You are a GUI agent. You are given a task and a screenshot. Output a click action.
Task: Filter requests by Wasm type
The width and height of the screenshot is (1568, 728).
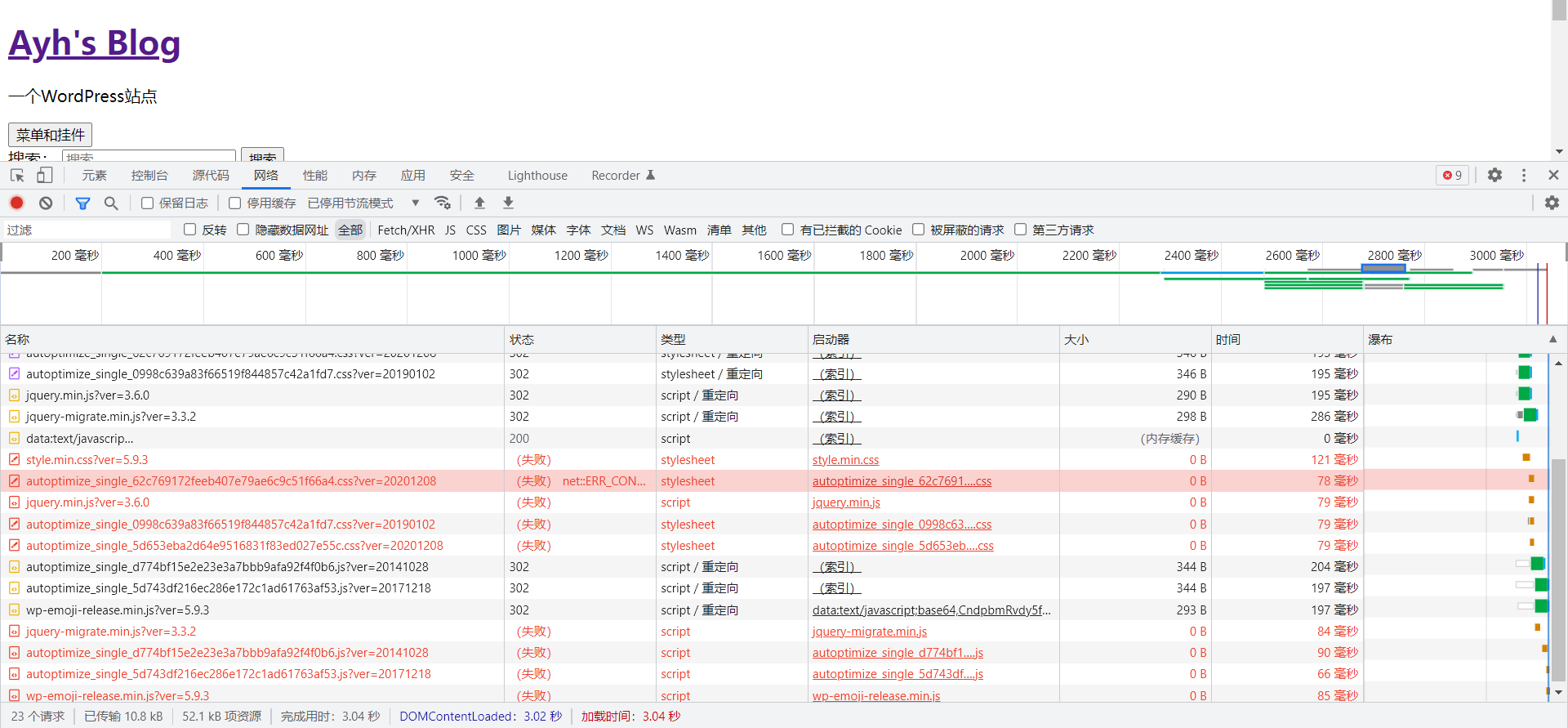coord(680,230)
